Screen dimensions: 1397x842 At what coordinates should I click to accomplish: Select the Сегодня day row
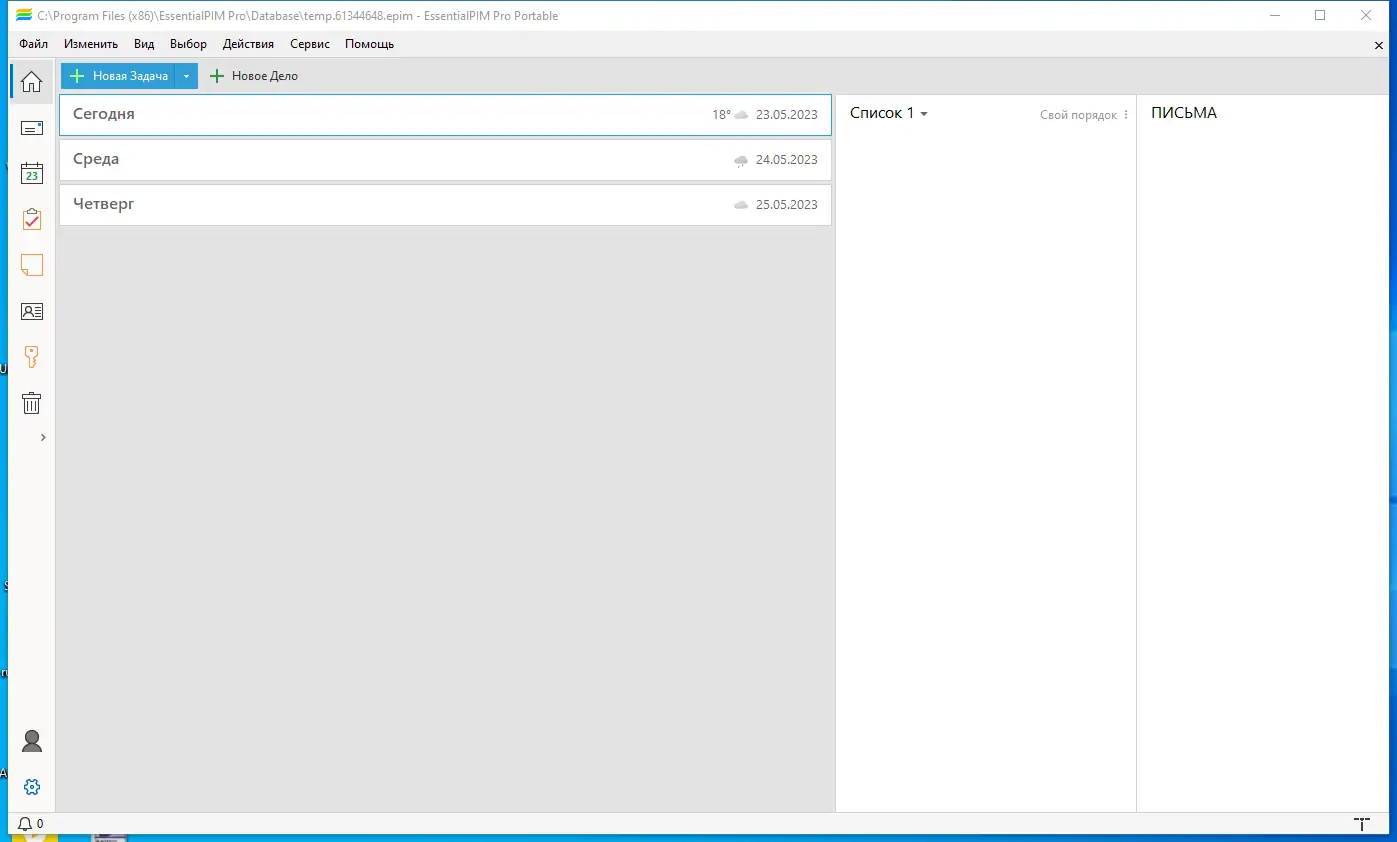point(445,115)
